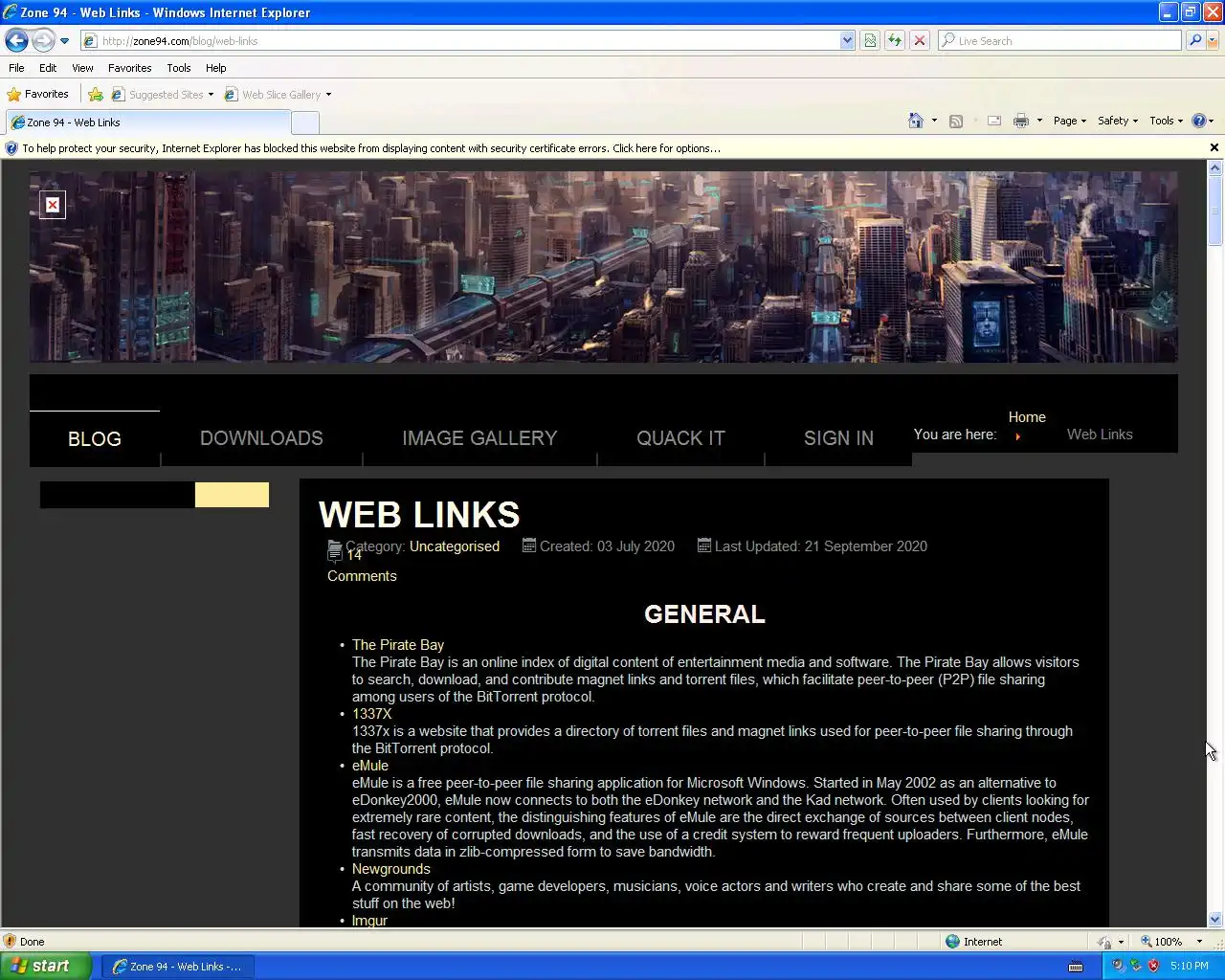Viewport: 1225px width, 980px height.
Task: Click the Compatibility View icon
Action: [870, 40]
